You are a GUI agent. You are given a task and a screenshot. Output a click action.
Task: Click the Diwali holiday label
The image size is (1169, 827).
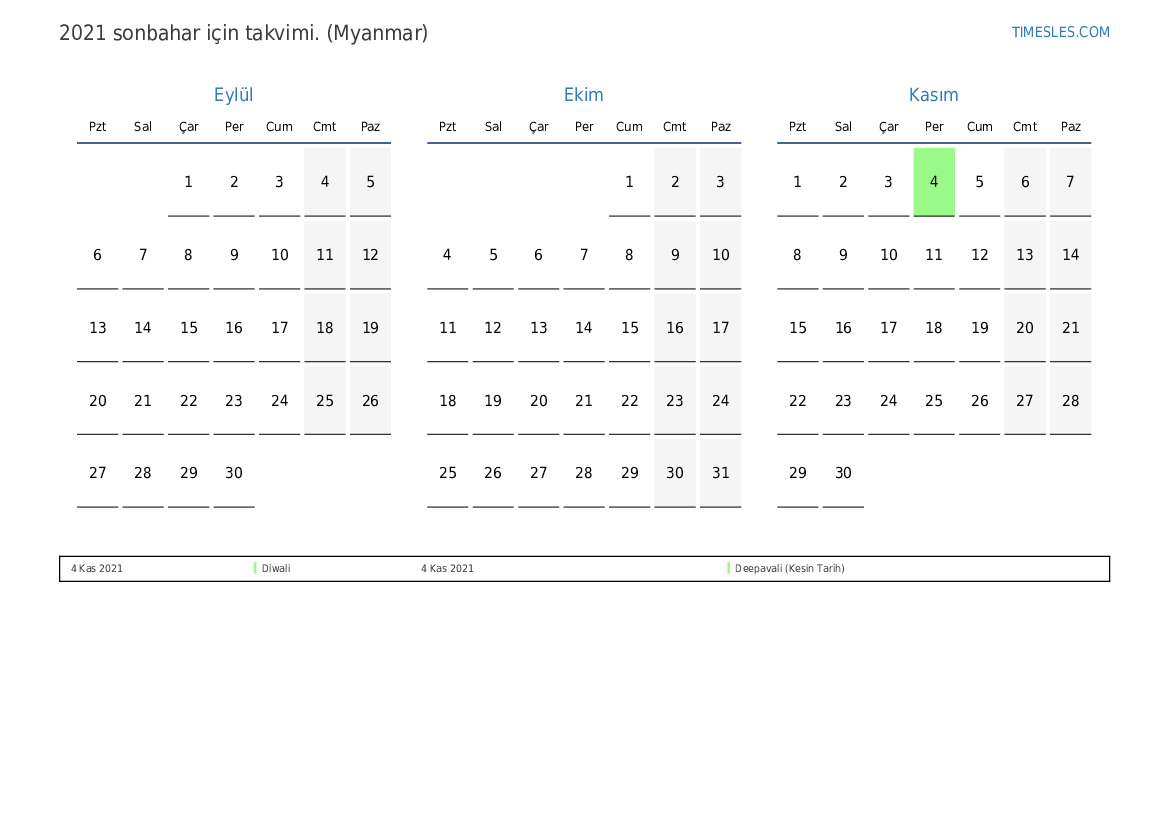[x=276, y=568]
